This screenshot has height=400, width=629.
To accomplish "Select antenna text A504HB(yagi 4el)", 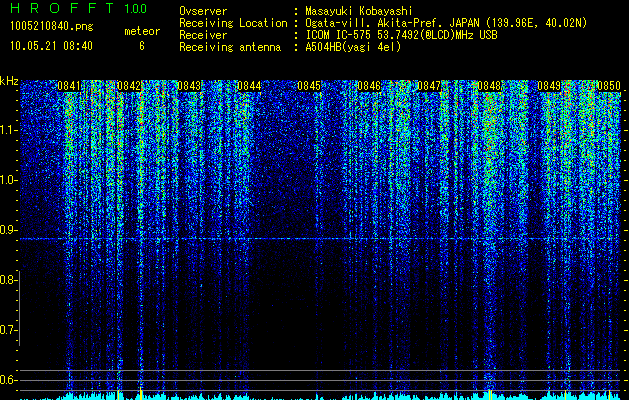I will coord(353,47).
